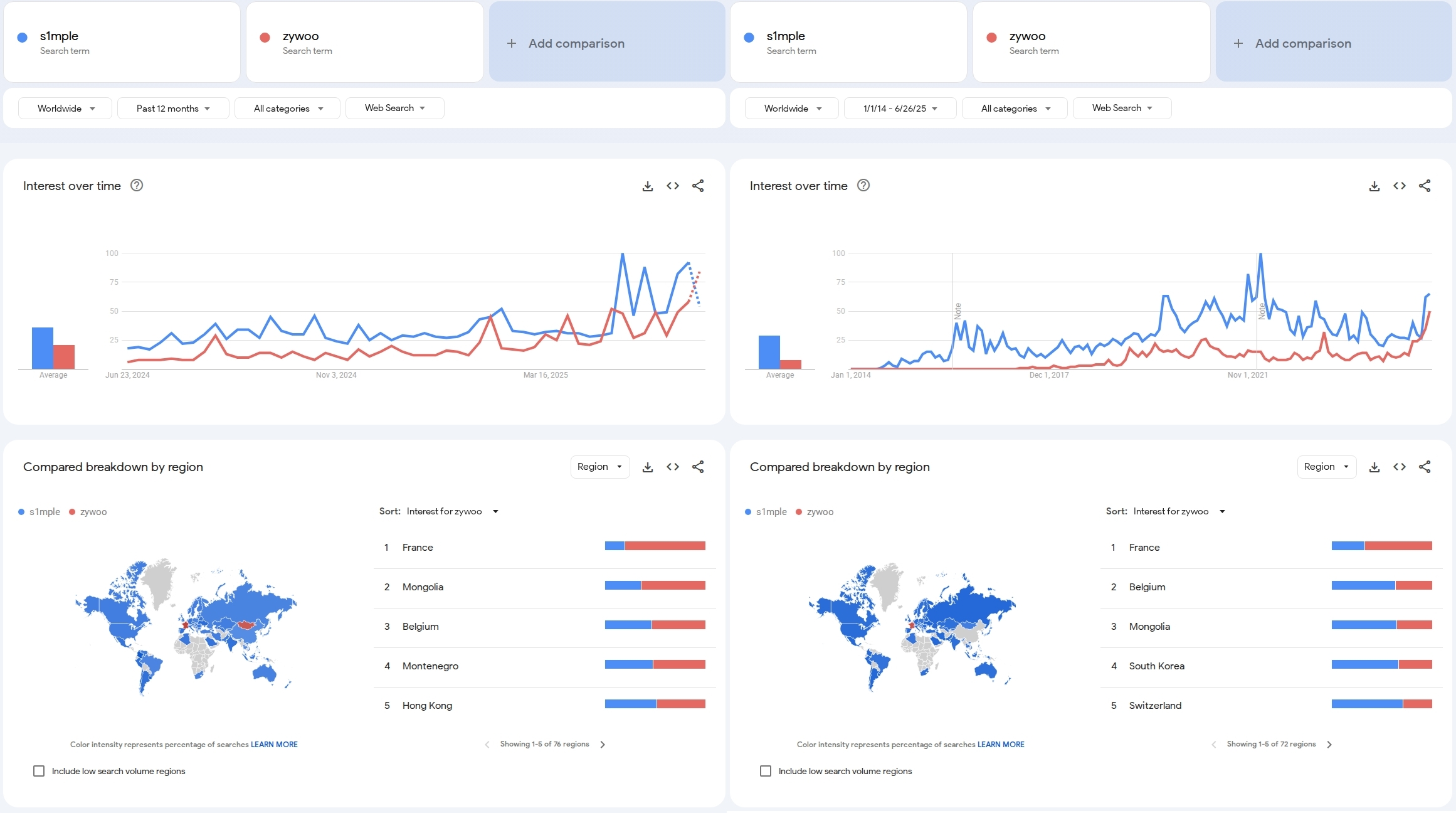The image size is (1456, 813).
Task: Select Belgium in right region list
Action: pyautogui.click(x=1271, y=587)
